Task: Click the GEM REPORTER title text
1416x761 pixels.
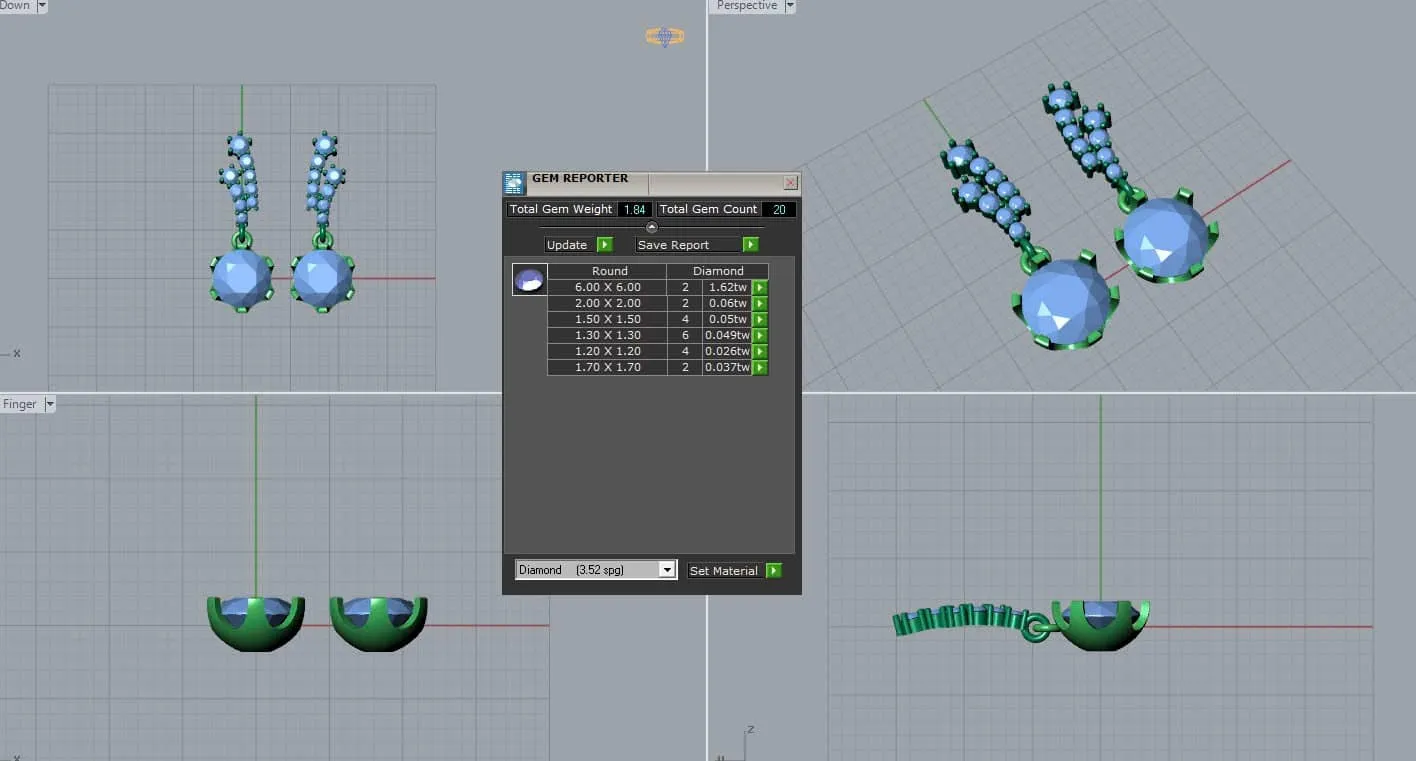Action: pyautogui.click(x=580, y=178)
